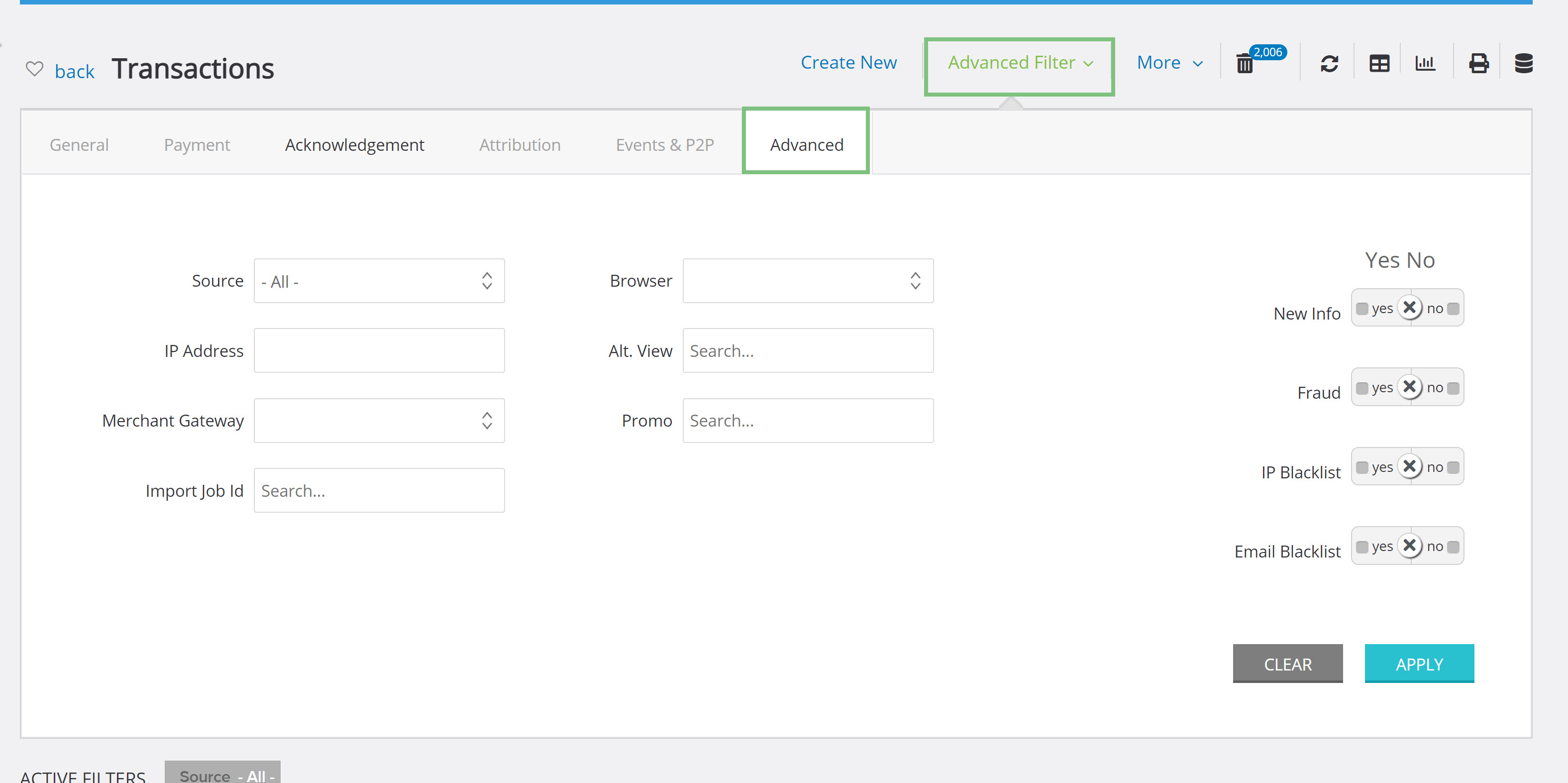Set Fraud to yes
The width and height of the screenshot is (1568, 783).
(1374, 388)
